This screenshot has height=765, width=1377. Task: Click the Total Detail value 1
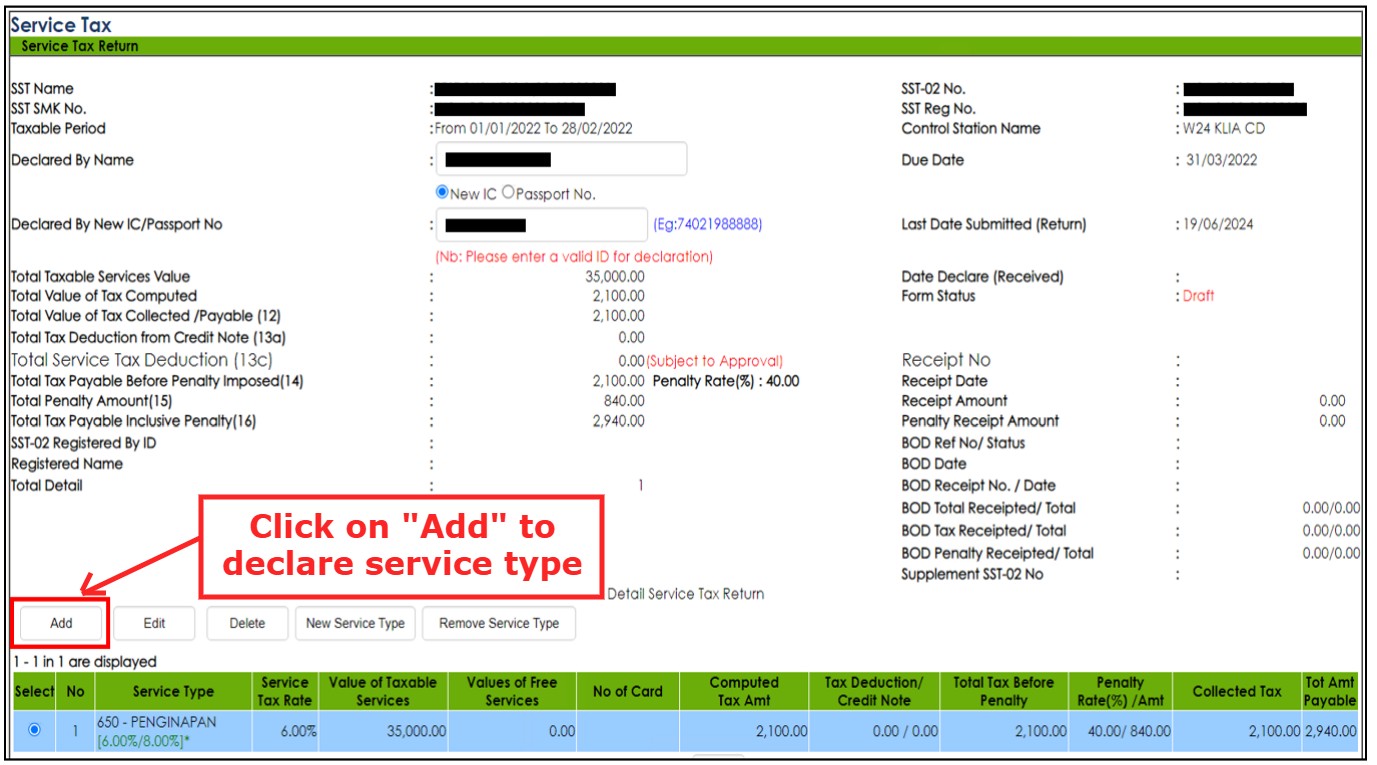(641, 486)
